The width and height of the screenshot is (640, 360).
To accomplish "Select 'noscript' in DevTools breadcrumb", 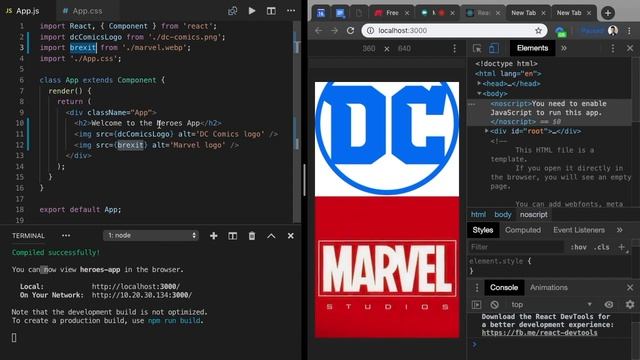I will pos(533,215).
